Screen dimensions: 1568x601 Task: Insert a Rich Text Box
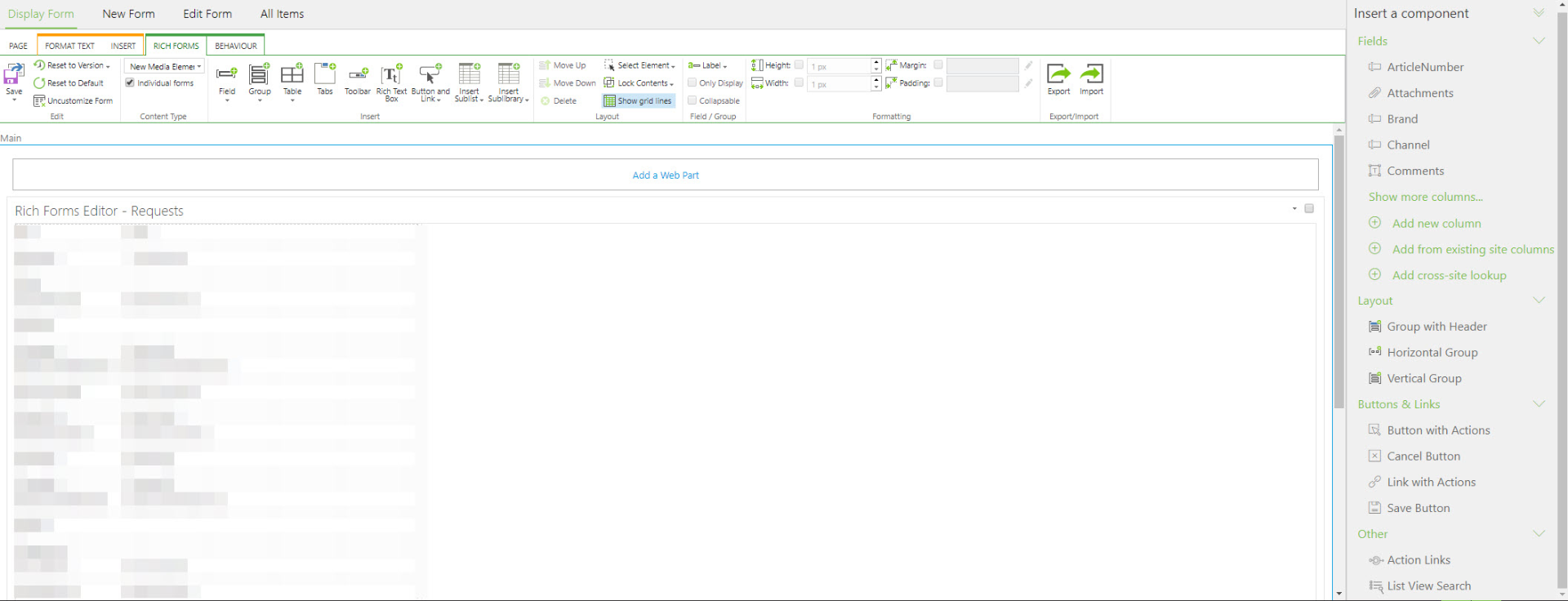tap(391, 76)
